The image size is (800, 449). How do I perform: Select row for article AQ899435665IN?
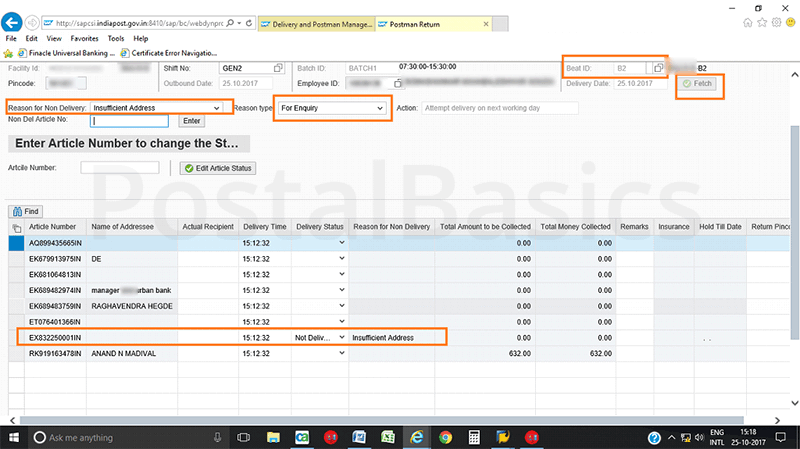click(x=15, y=243)
